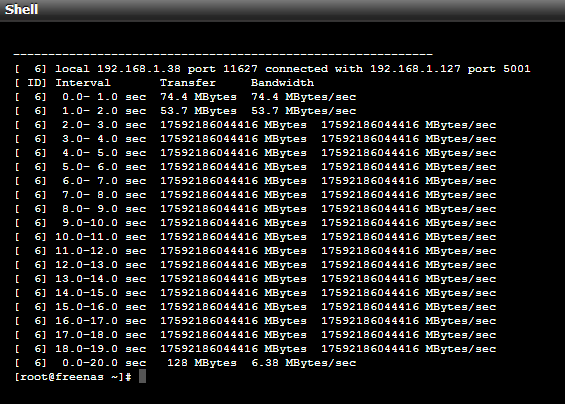Click the 74.4 MBytes transfer value

[x=199, y=97]
